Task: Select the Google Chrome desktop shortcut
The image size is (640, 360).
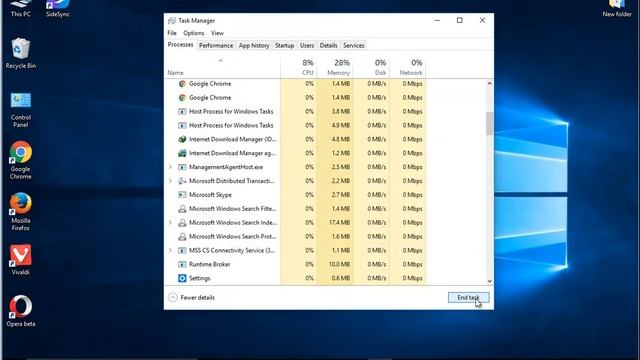Action: coord(20,160)
